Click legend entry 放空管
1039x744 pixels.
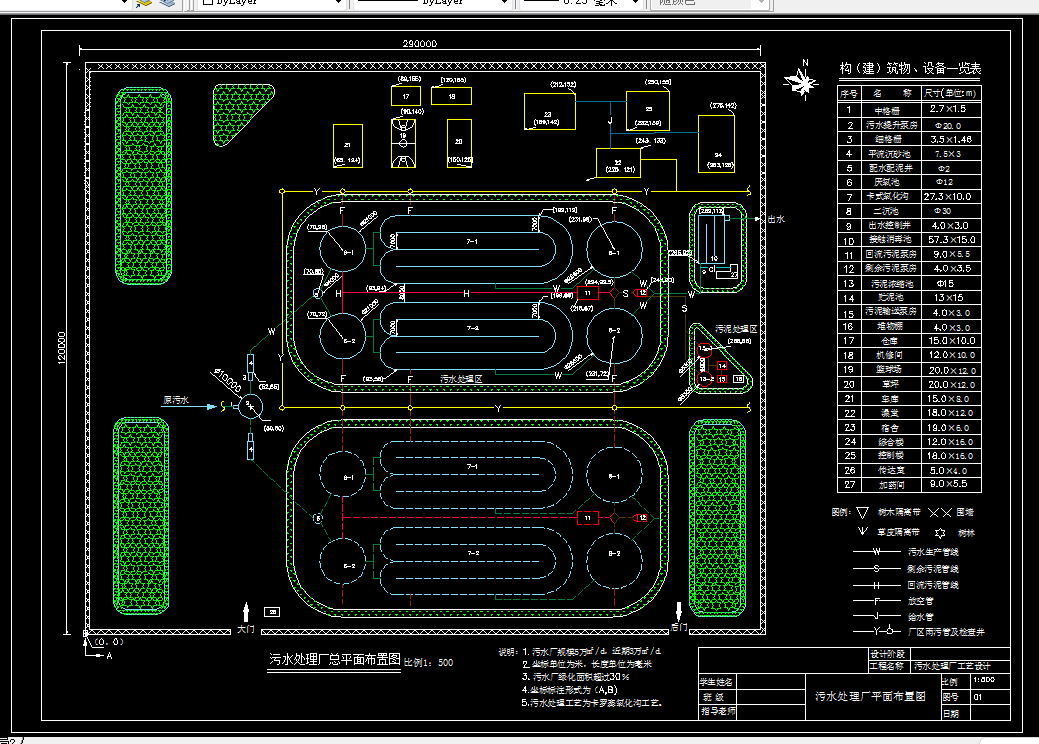point(920,601)
